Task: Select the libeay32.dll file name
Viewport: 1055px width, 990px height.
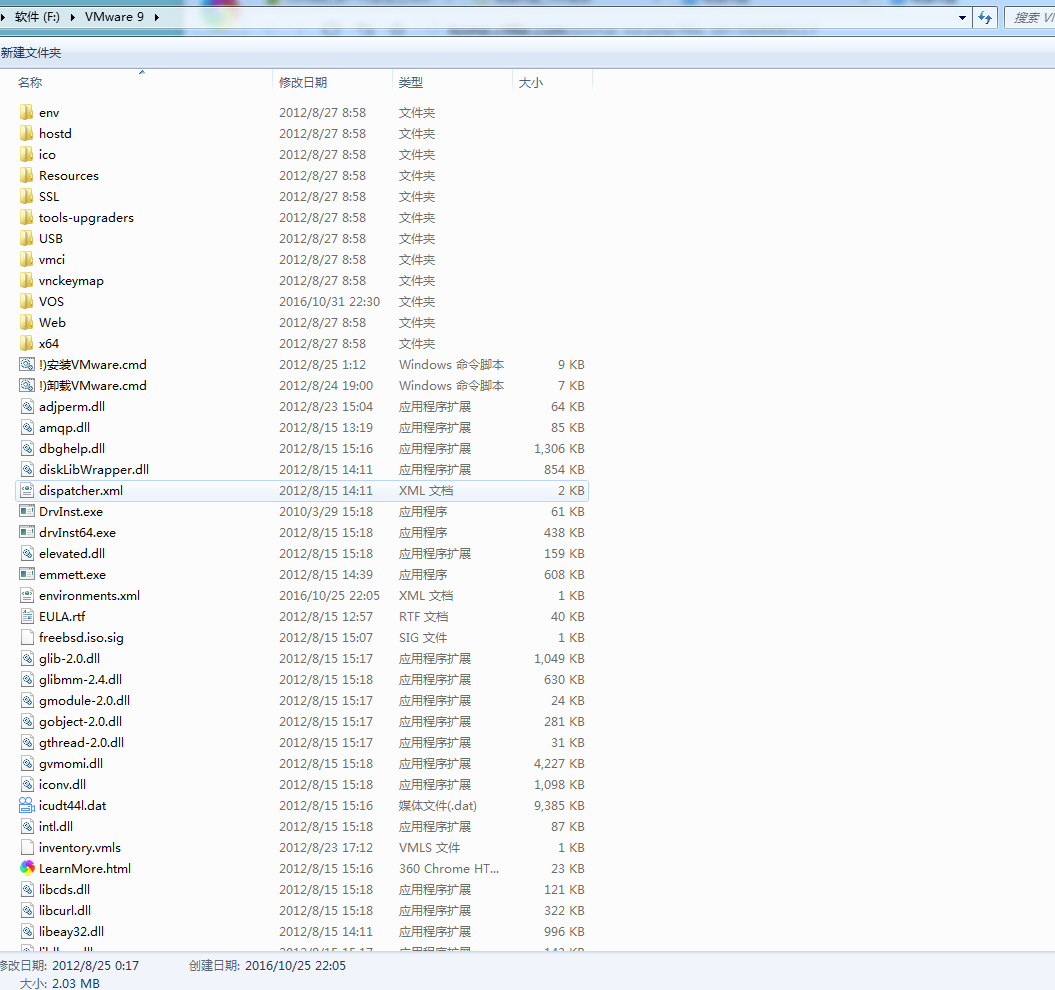Action: click(71, 931)
